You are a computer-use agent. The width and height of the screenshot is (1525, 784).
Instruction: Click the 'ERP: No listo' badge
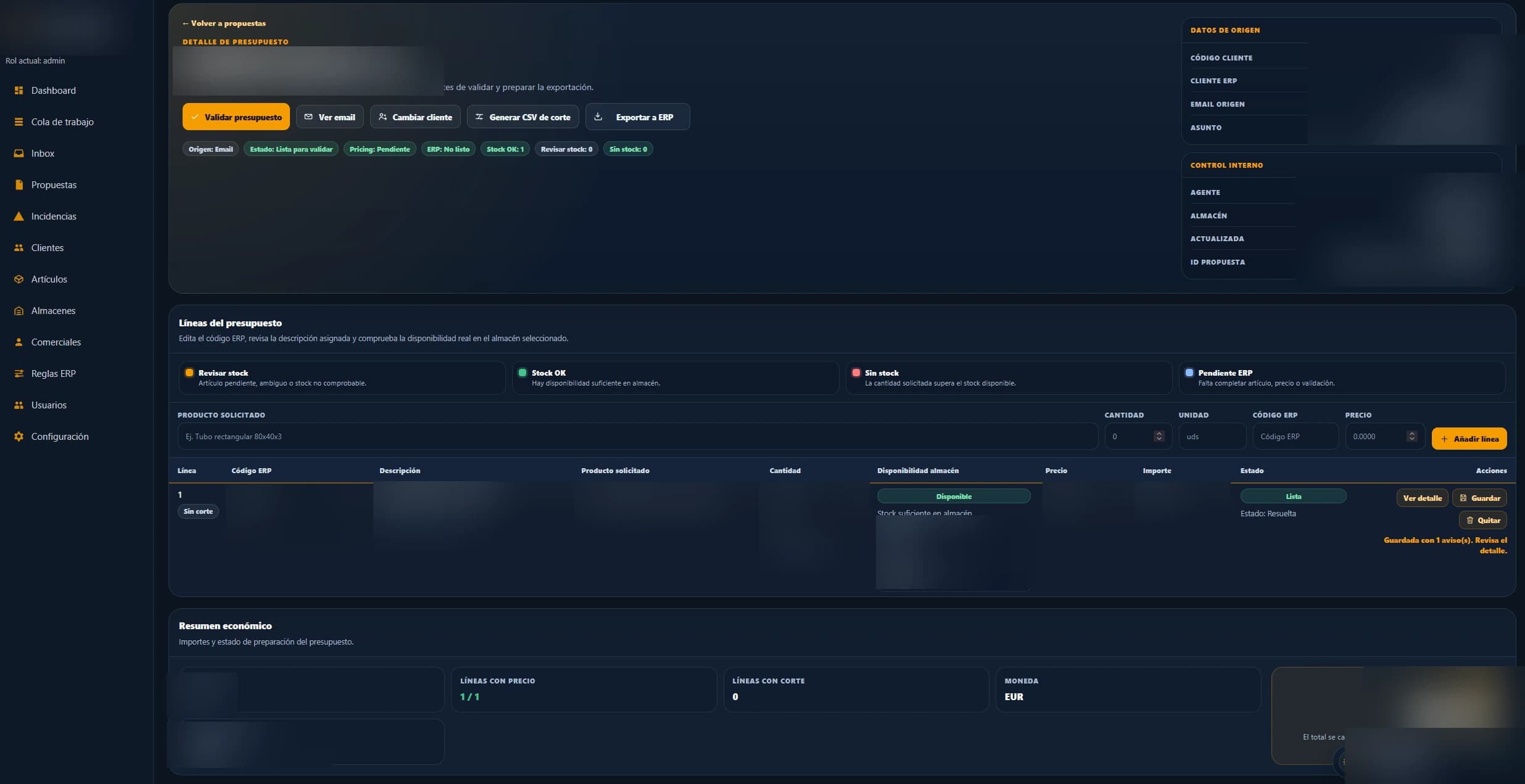pyautogui.click(x=448, y=149)
